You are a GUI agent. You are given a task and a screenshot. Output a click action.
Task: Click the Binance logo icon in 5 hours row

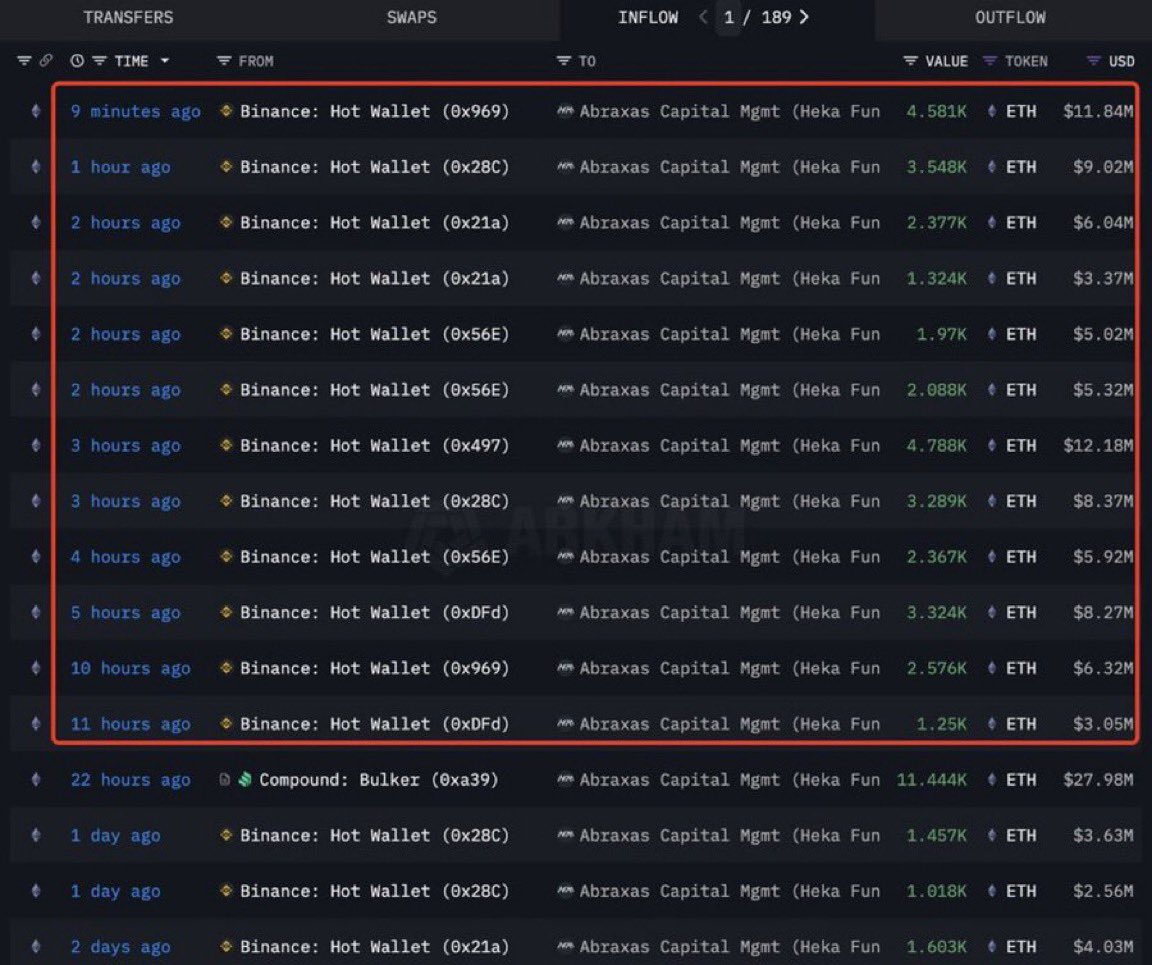click(x=226, y=612)
